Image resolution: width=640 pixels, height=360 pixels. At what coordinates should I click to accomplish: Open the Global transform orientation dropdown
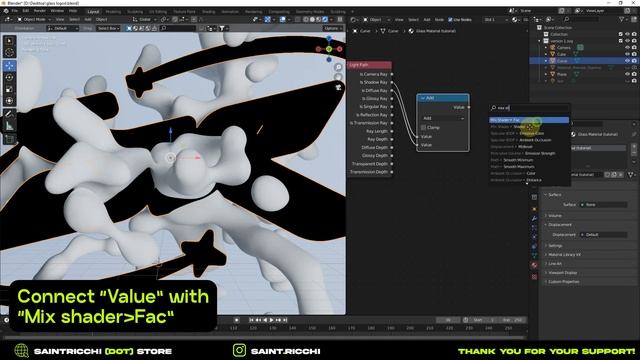[145, 19]
